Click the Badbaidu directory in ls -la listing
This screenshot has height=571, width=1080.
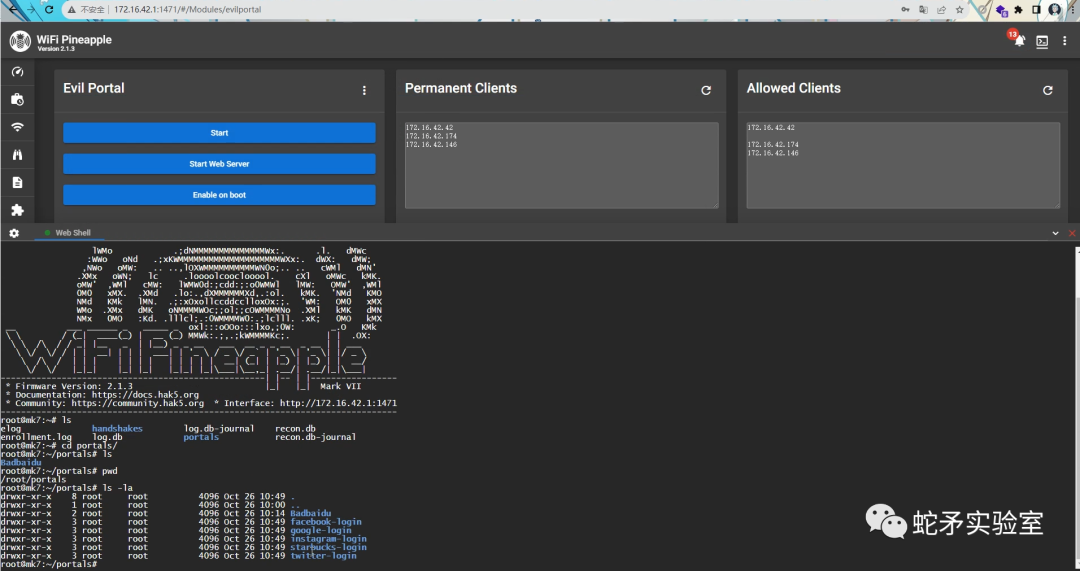tap(311, 513)
